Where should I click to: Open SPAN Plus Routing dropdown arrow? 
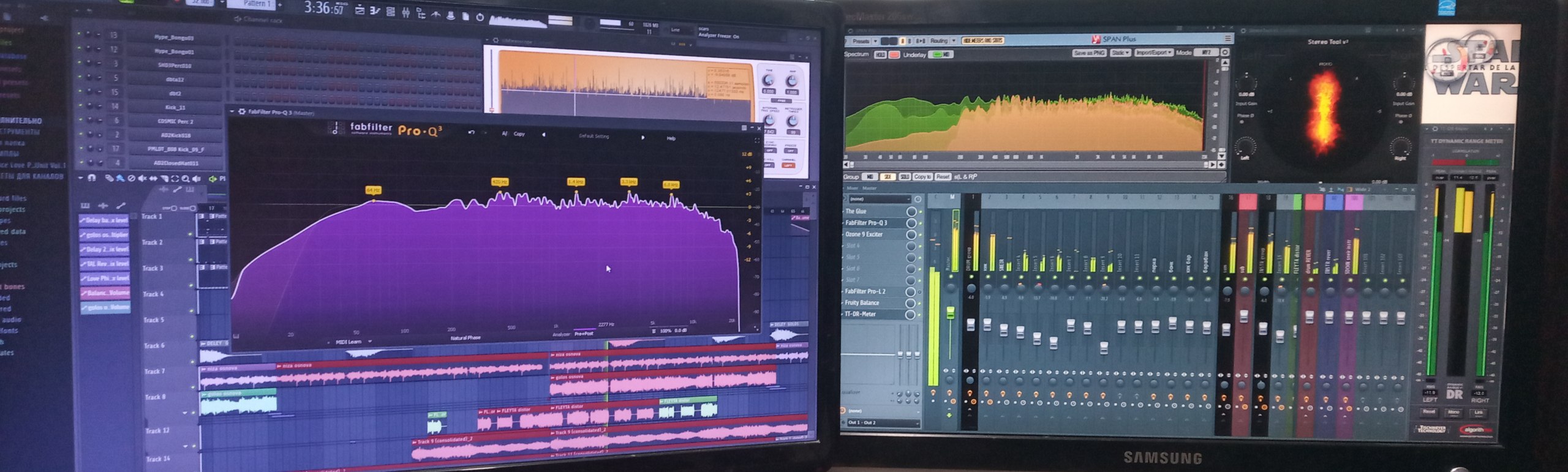point(954,41)
